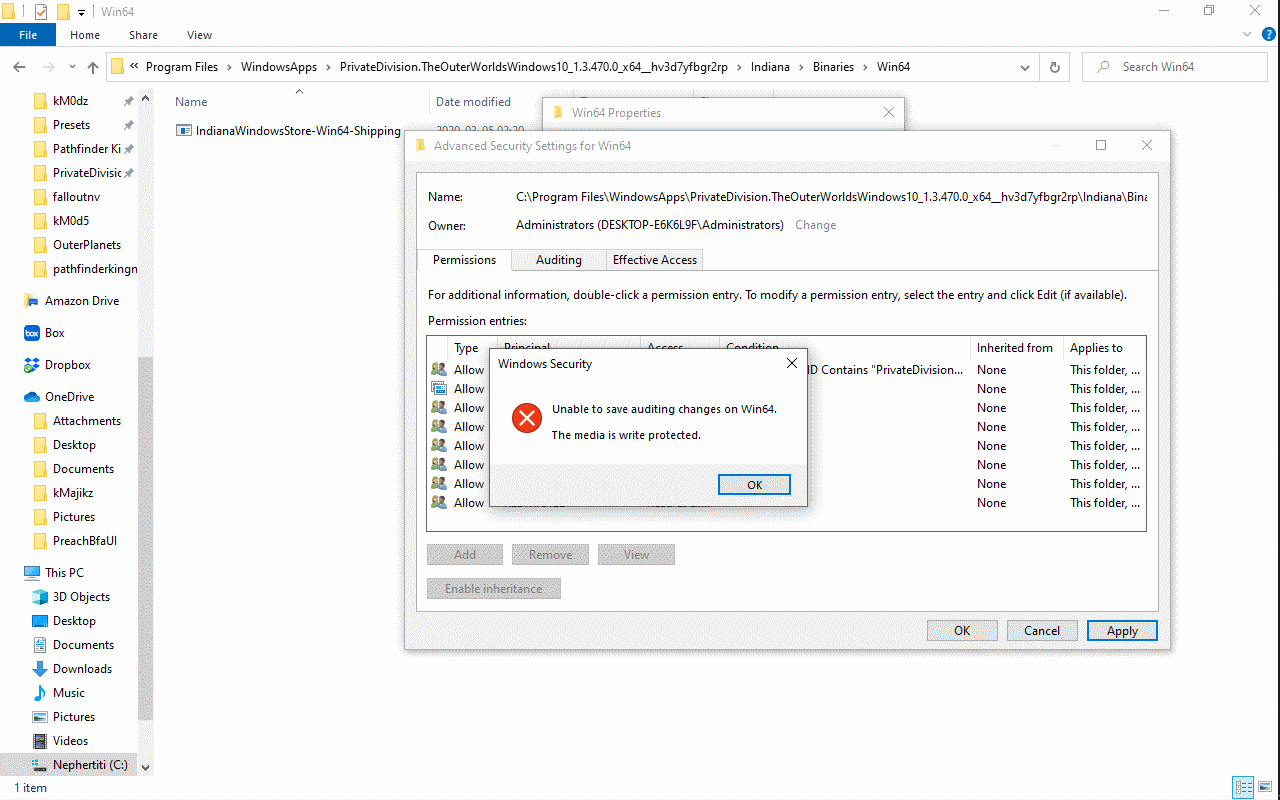Close the Windows Security dialog with X

pos(792,363)
